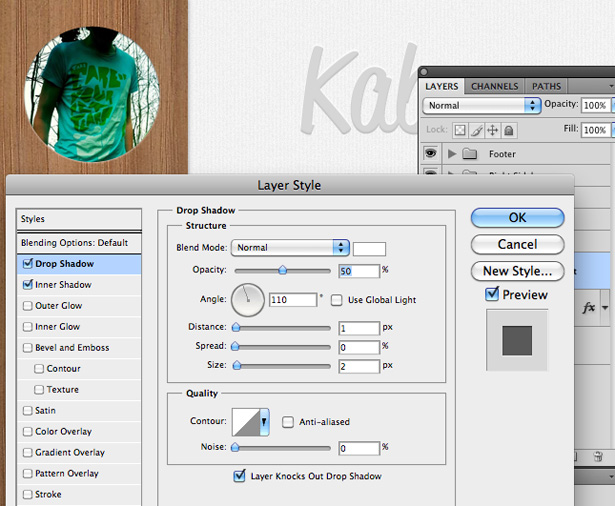The width and height of the screenshot is (615, 506).
Task: Click the style preview thumbnail
Action: click(x=517, y=340)
